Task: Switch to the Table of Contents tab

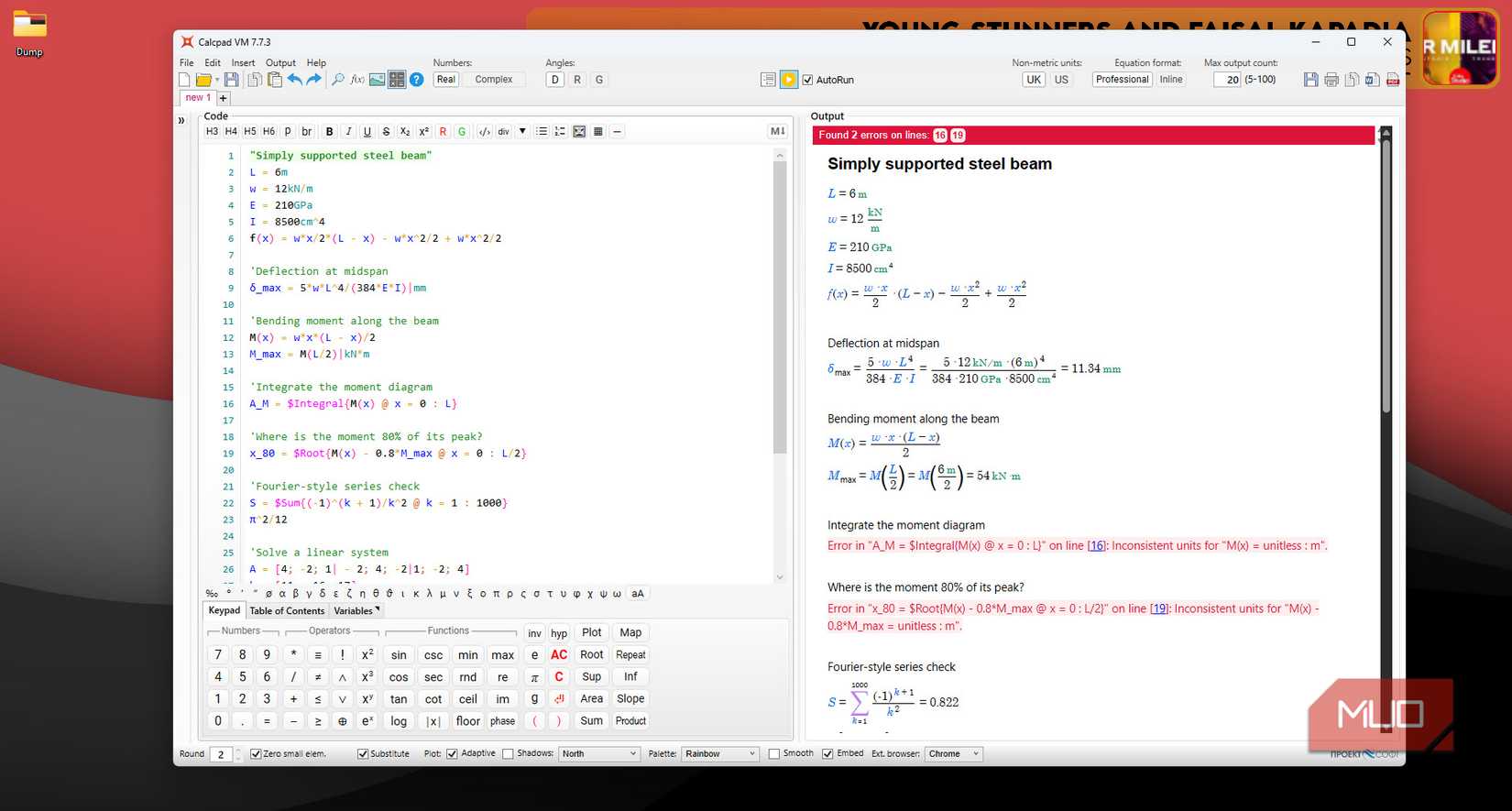Action: (x=287, y=611)
